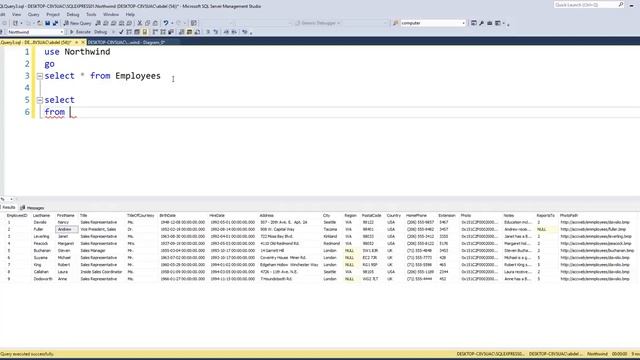
Task: Select the 'Andrew' FirstName cell
Action: click(x=66, y=229)
